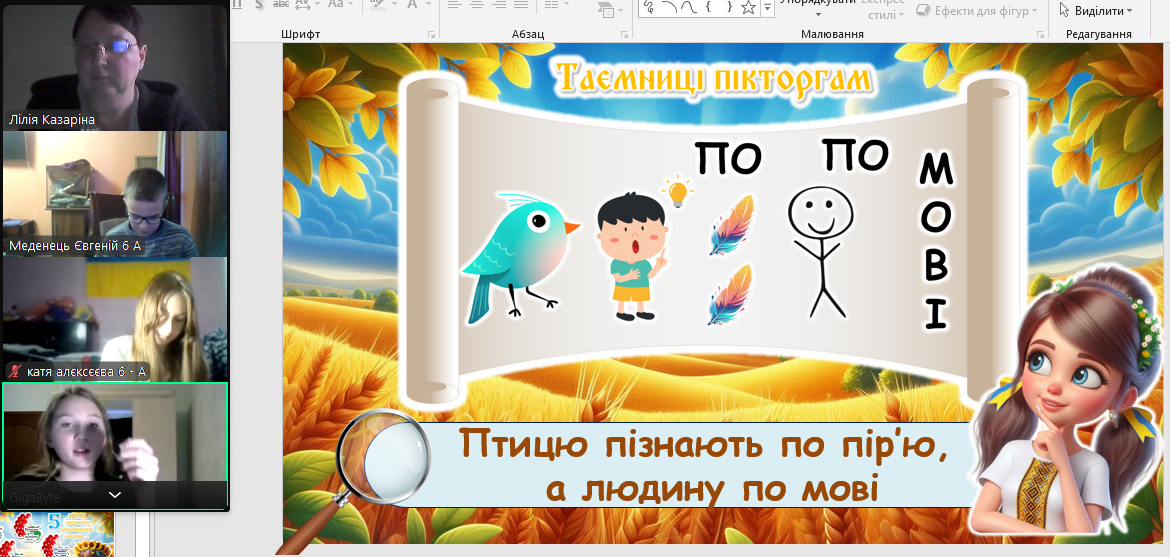The height and width of the screenshot is (557, 1170).
Task: Select the thinking boy picture
Action: click(633, 257)
